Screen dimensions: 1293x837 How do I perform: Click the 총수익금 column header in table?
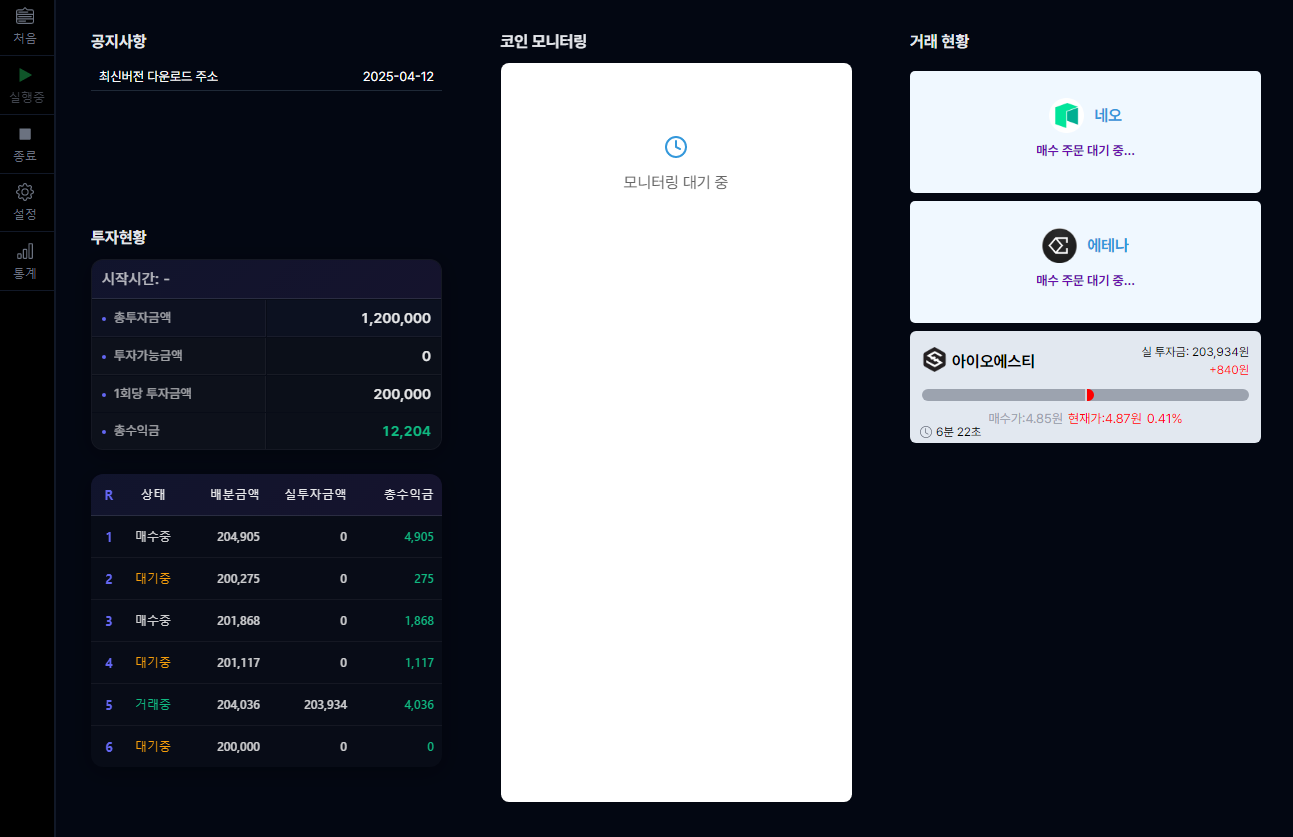click(x=408, y=495)
